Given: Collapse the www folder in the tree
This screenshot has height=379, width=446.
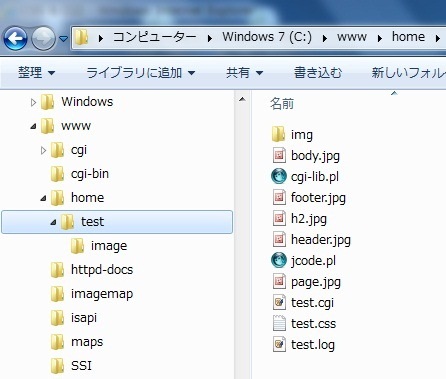Looking at the screenshot, I should [x=33, y=126].
